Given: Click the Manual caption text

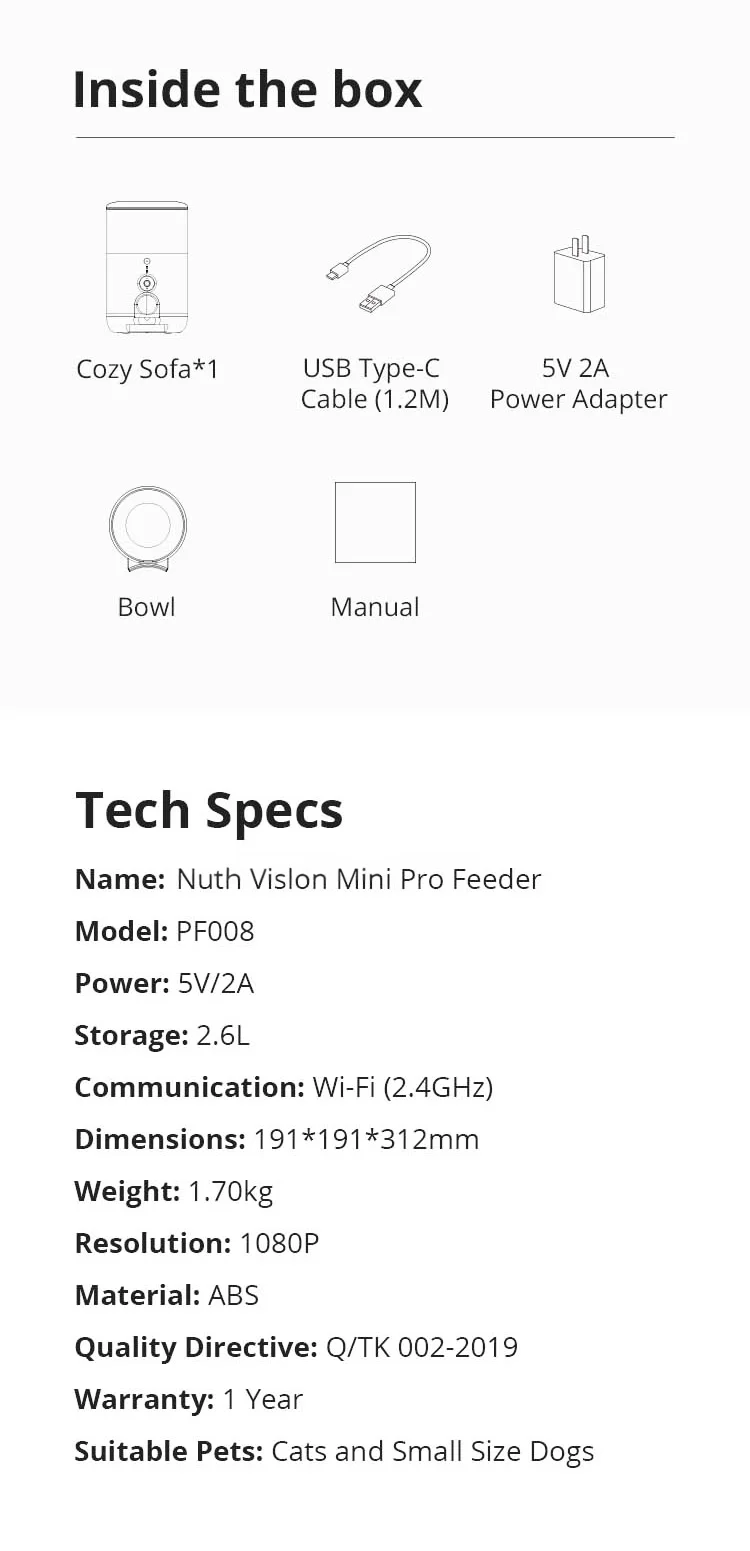Looking at the screenshot, I should click(375, 607).
